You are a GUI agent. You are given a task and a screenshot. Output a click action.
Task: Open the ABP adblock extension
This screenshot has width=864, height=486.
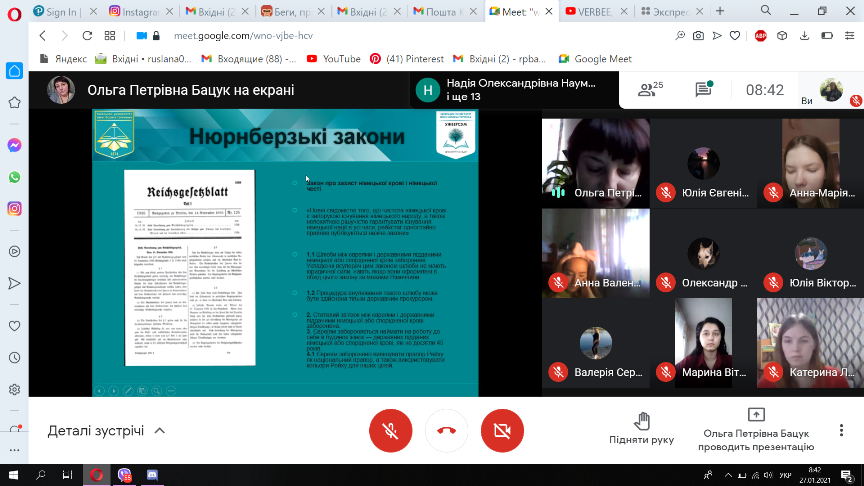point(760,36)
